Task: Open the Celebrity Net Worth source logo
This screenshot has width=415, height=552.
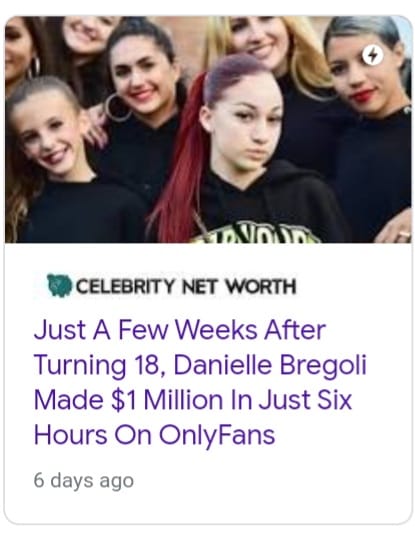Action: click(171, 286)
